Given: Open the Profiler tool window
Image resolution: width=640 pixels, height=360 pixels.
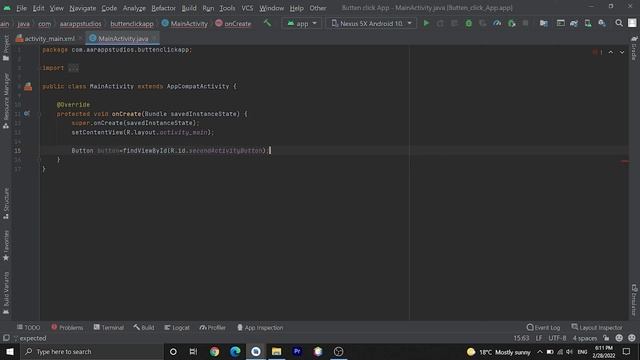Looking at the screenshot, I should pyautogui.click(x=212, y=327).
